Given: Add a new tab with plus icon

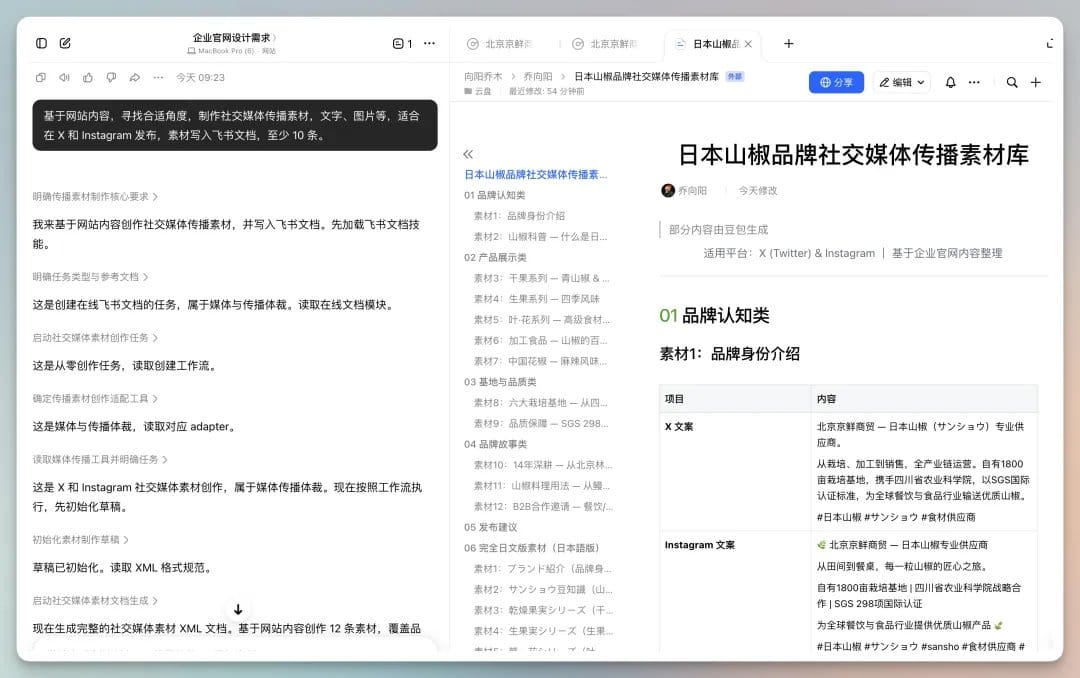Looking at the screenshot, I should point(789,43).
